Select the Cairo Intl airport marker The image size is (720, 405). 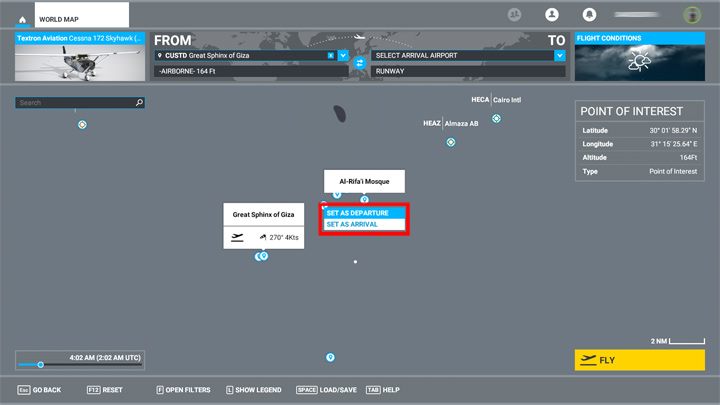click(496, 119)
